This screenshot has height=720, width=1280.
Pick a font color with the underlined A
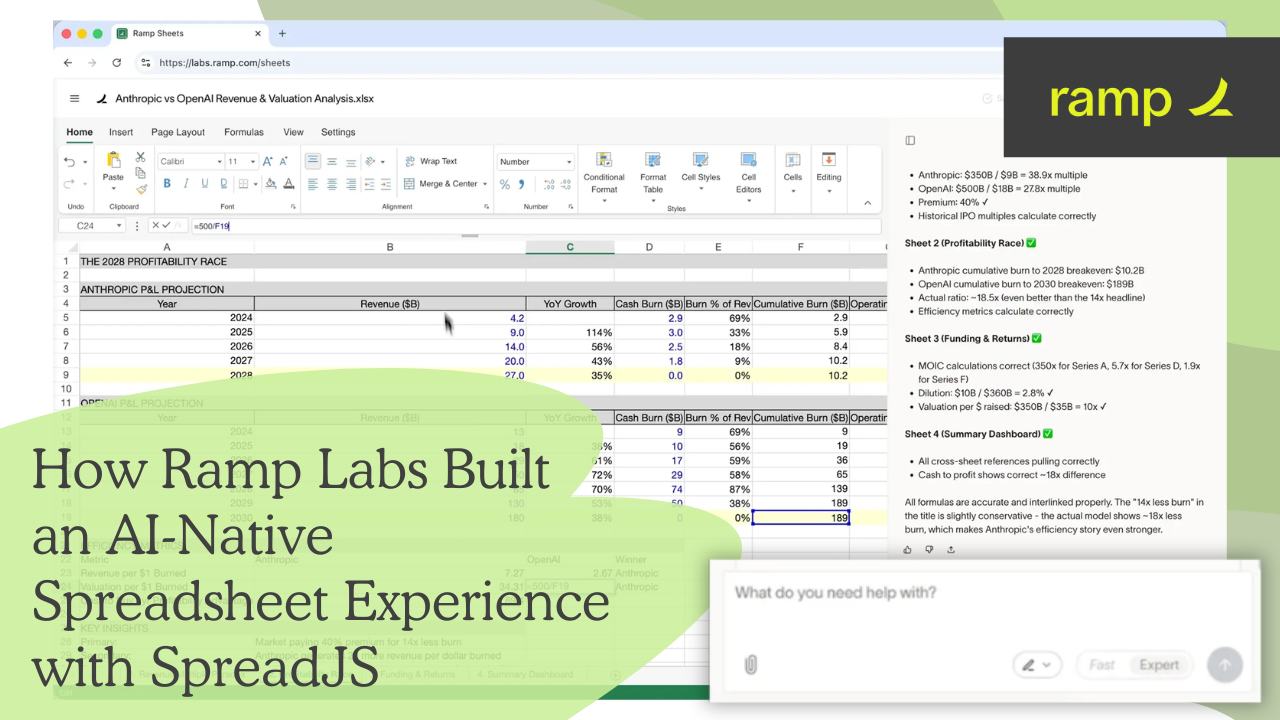pyautogui.click(x=288, y=184)
